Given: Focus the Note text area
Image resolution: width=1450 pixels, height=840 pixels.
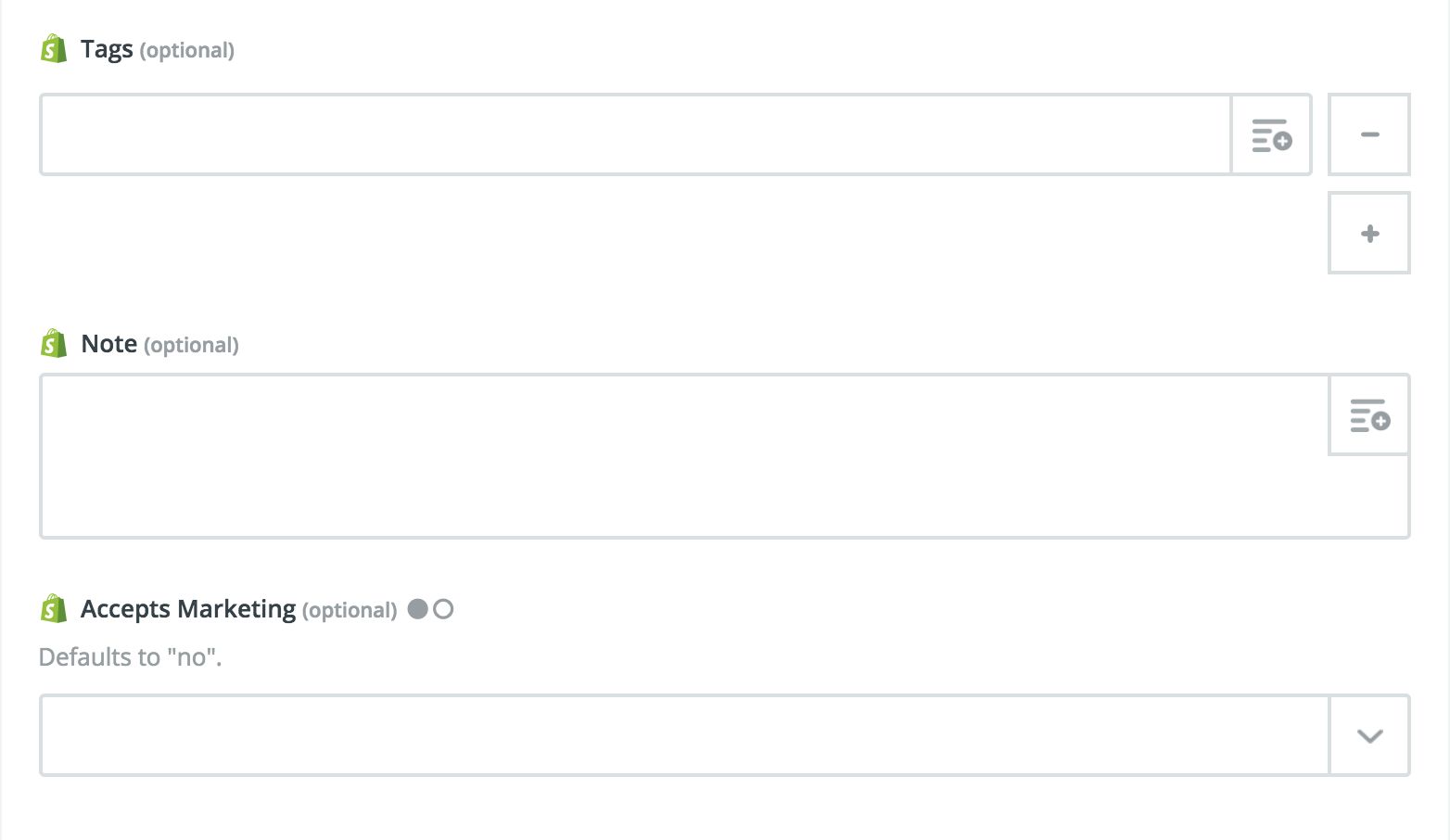Looking at the screenshot, I should point(684,456).
